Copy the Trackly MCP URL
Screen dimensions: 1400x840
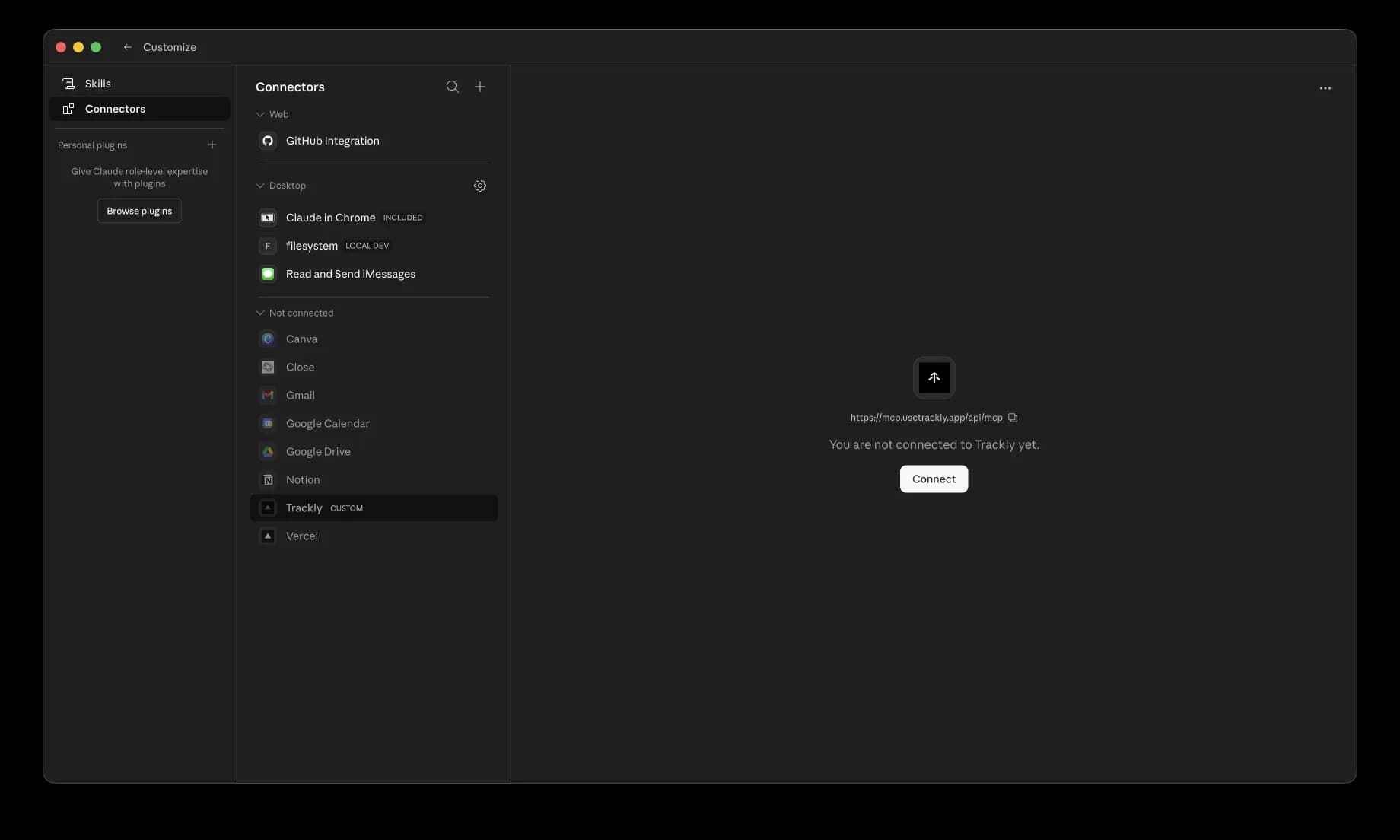[x=1013, y=417]
